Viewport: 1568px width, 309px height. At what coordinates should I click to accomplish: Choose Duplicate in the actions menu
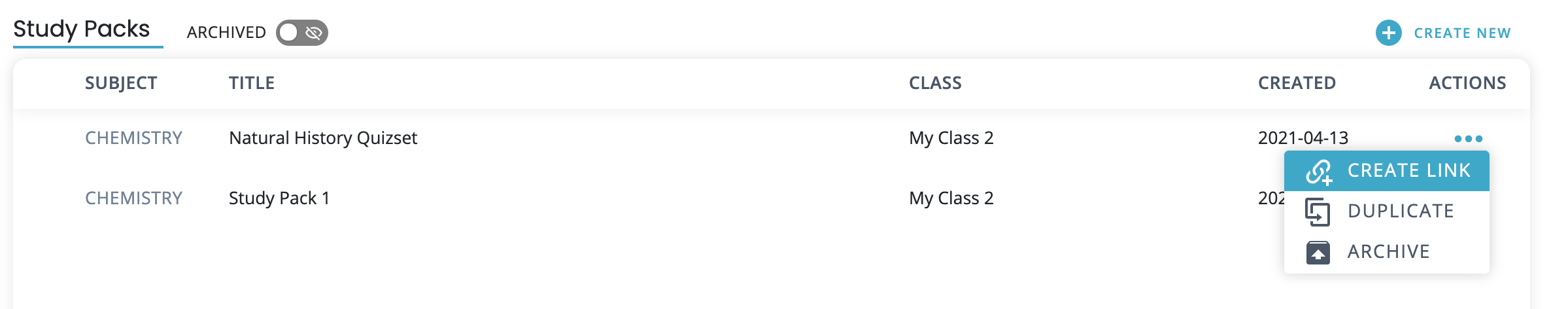click(1401, 211)
